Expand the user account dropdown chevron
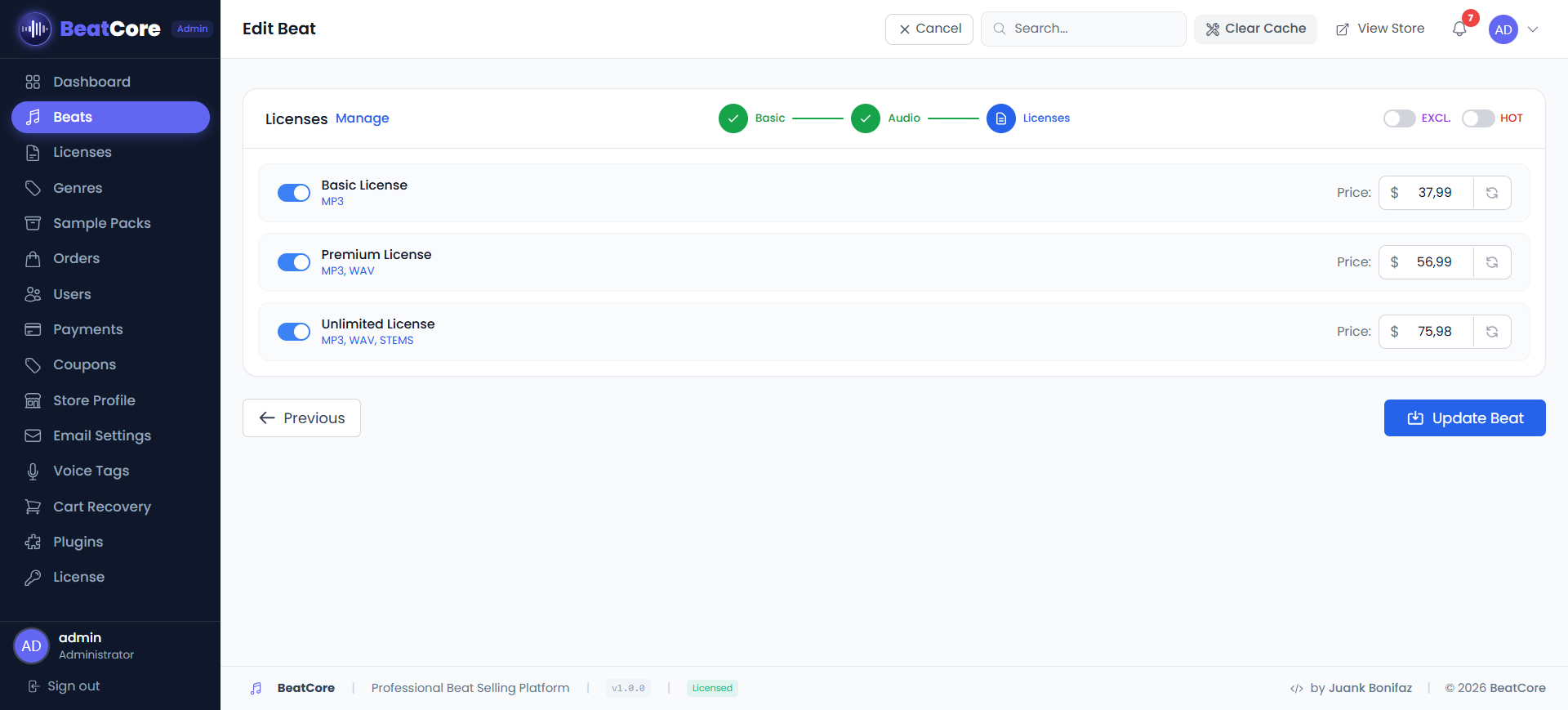This screenshot has width=1568, height=710. tap(1533, 29)
